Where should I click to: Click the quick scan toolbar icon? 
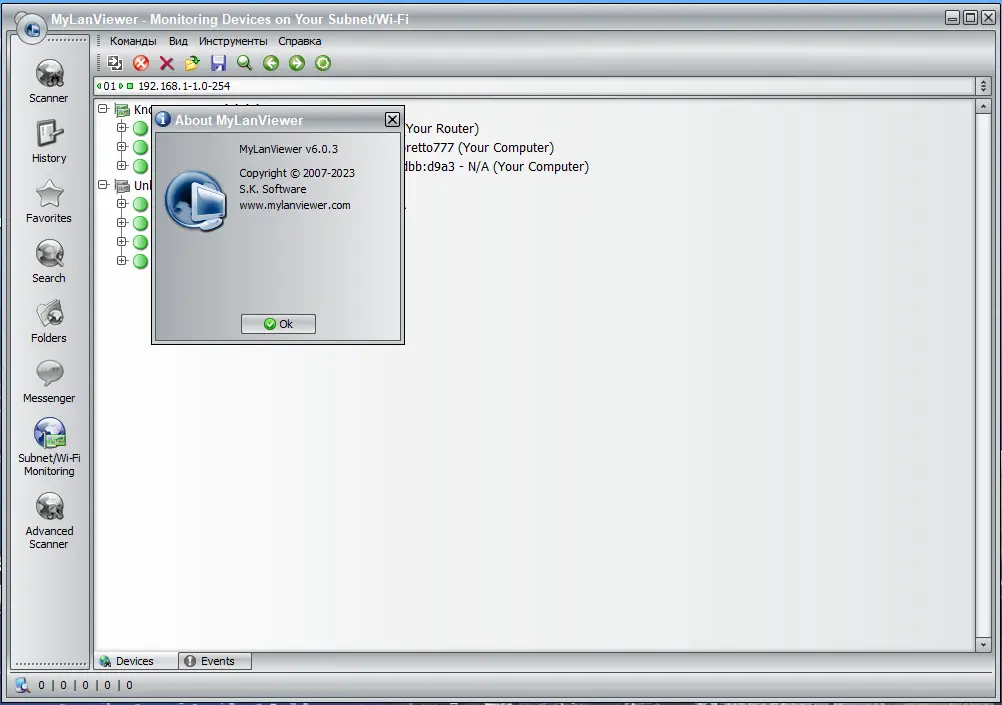115,63
